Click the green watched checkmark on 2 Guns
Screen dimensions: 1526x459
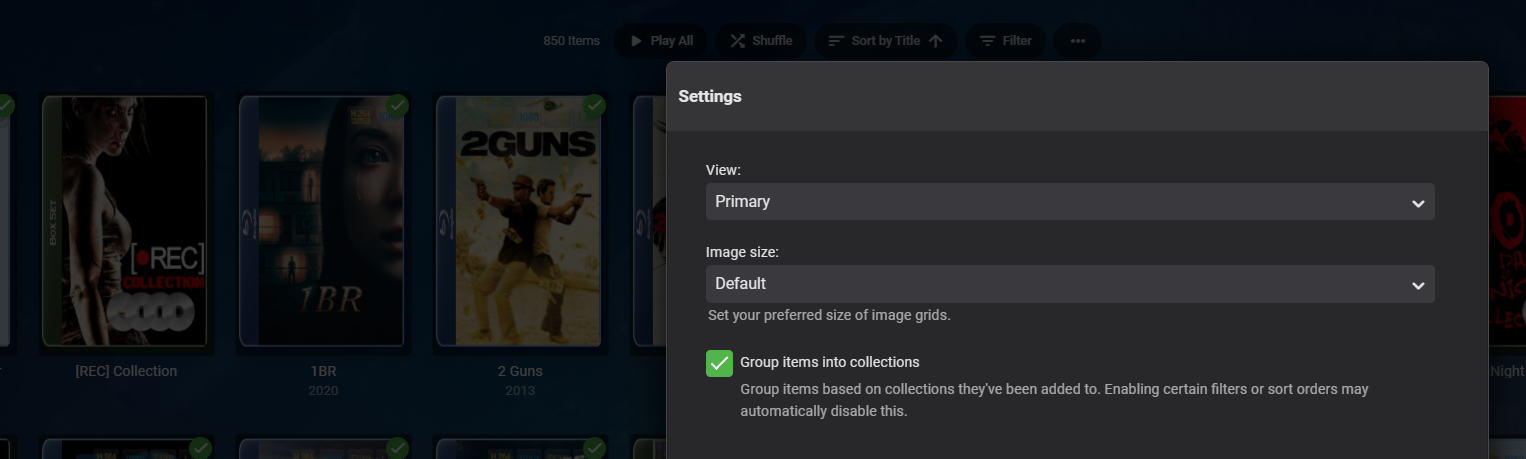click(595, 105)
